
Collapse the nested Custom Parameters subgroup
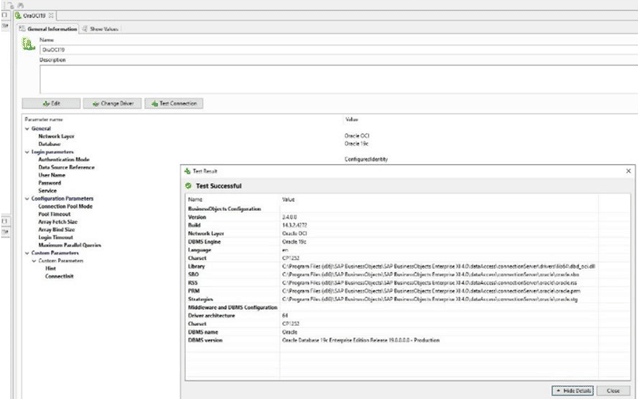(34, 261)
